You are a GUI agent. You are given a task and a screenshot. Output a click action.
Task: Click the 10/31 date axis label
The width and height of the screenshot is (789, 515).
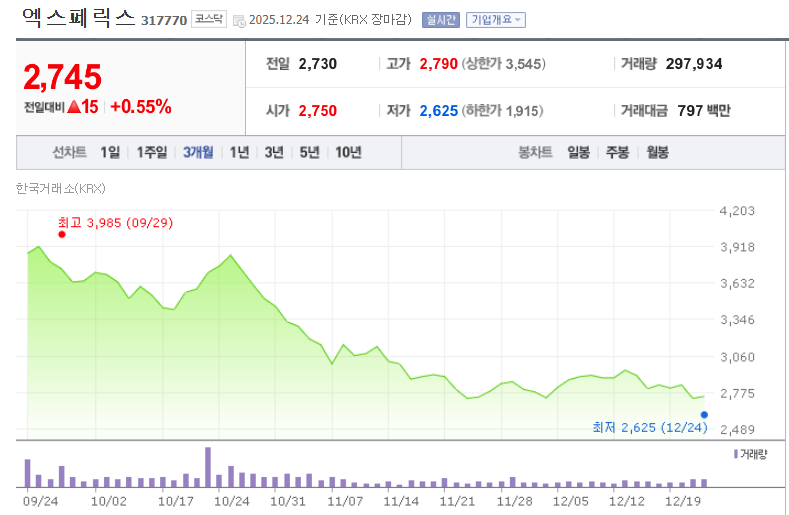click(x=288, y=501)
